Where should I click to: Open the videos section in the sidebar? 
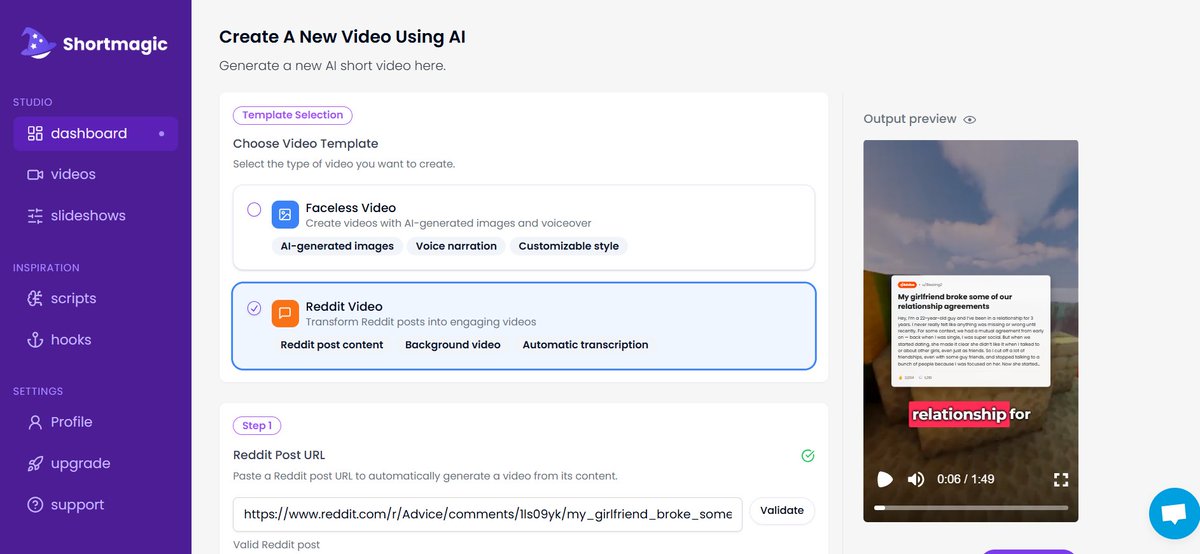[x=73, y=175]
